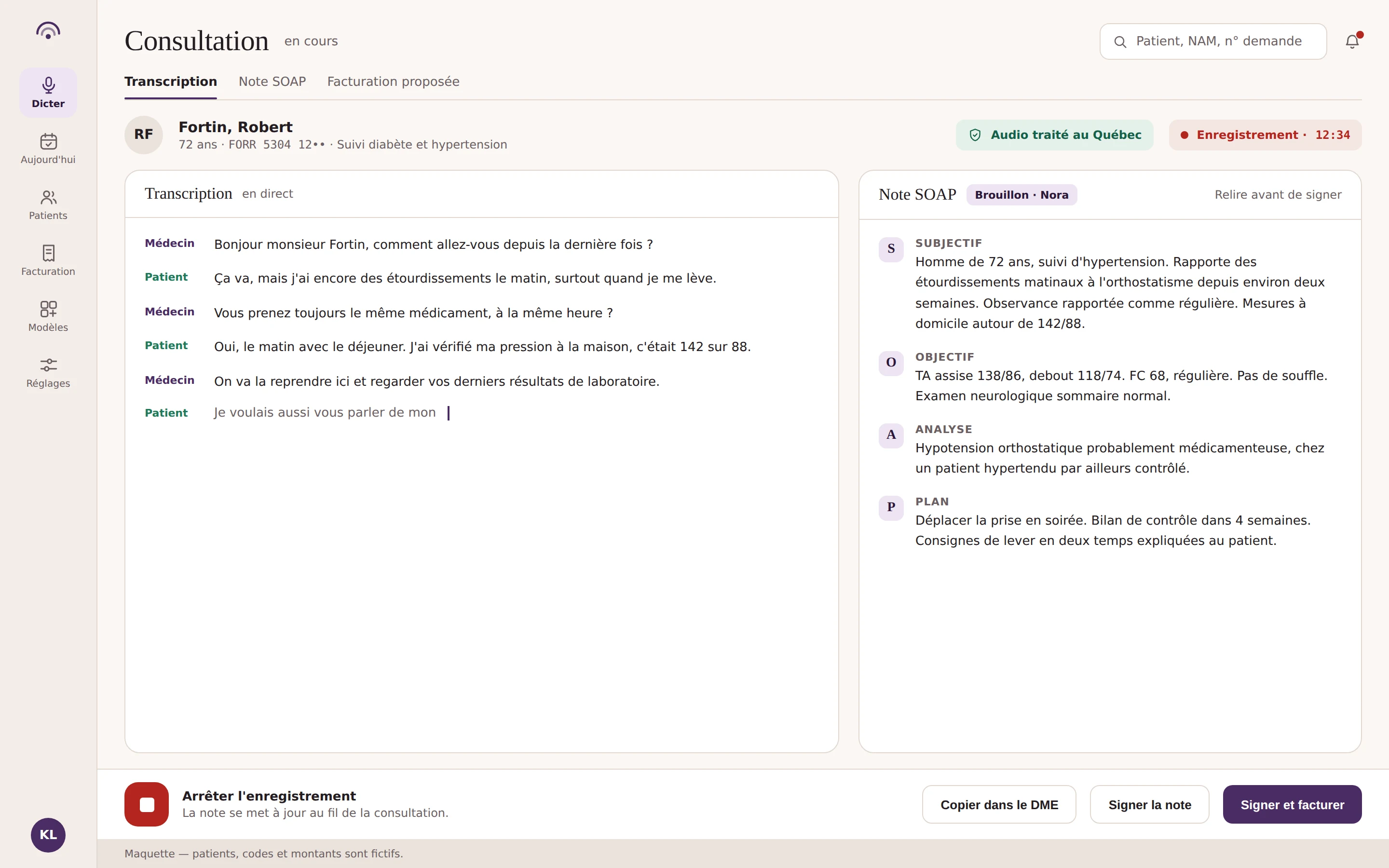
Task: Click the Brouillon · Nora draft badge
Action: (x=1021, y=195)
